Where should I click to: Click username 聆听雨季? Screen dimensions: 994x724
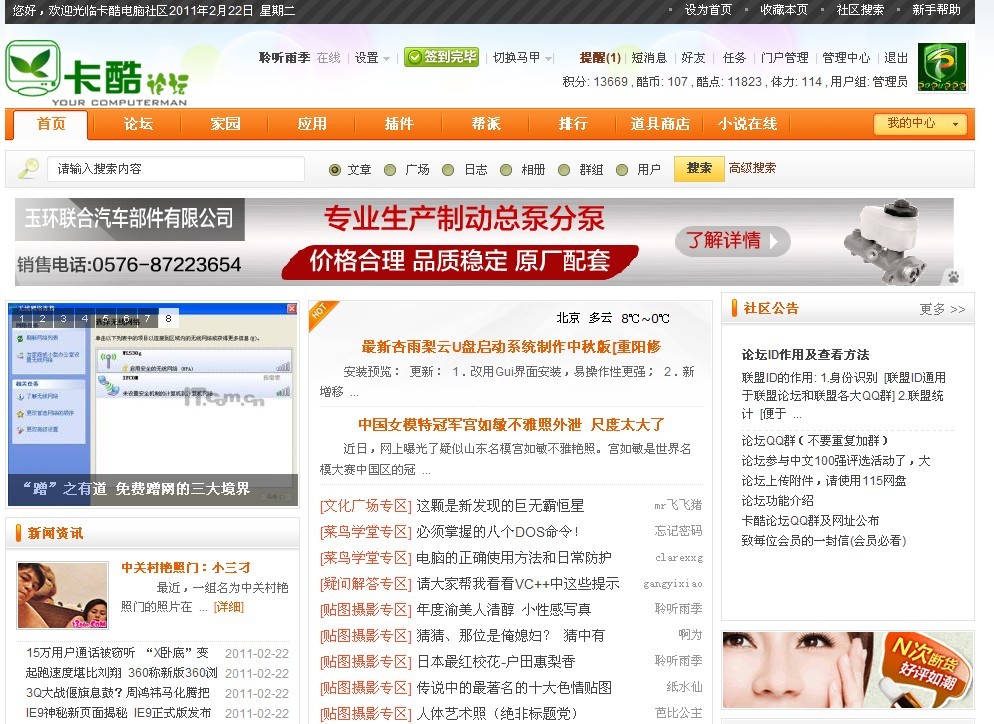284,58
